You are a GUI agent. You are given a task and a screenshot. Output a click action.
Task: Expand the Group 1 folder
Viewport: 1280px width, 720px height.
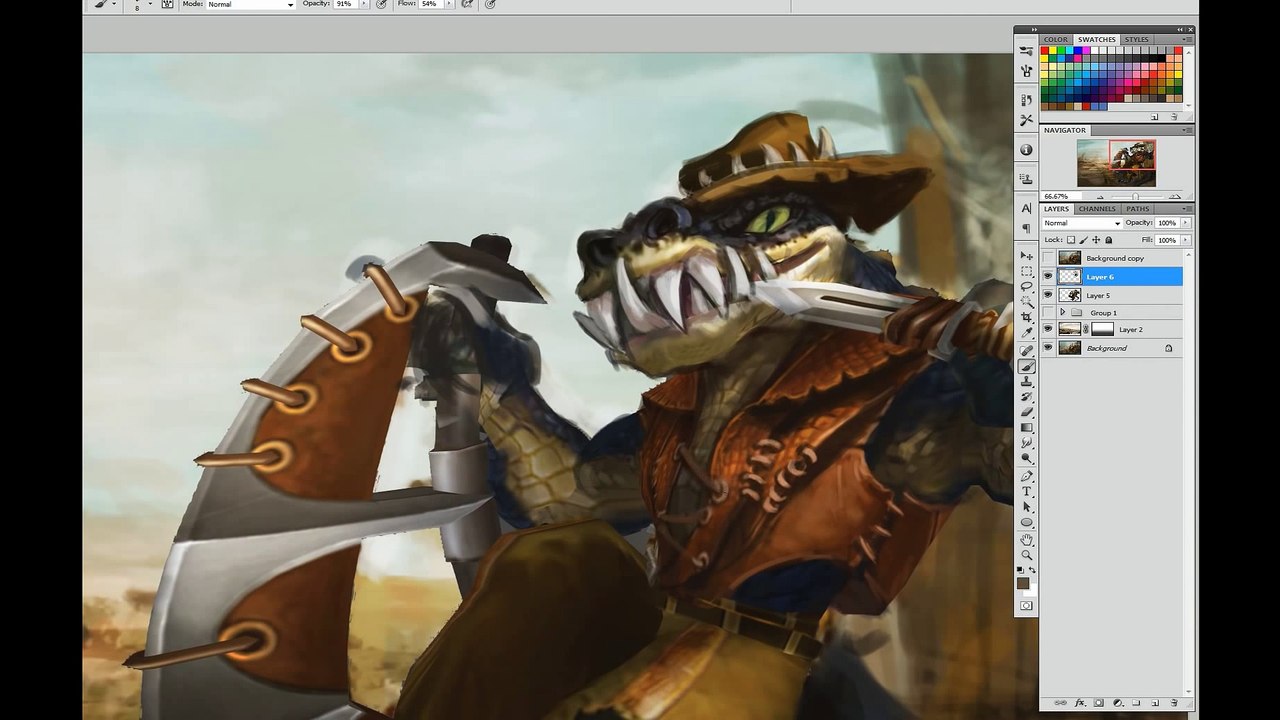[x=1062, y=313]
